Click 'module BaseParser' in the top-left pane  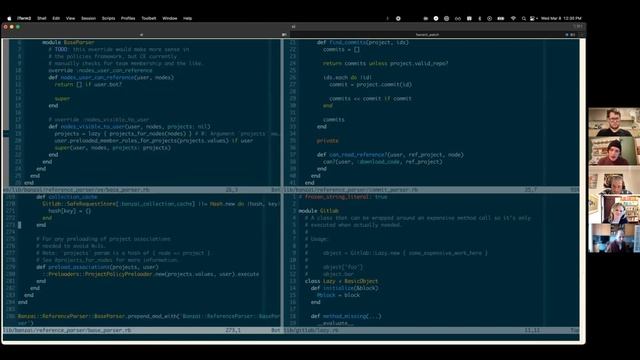[68, 42]
